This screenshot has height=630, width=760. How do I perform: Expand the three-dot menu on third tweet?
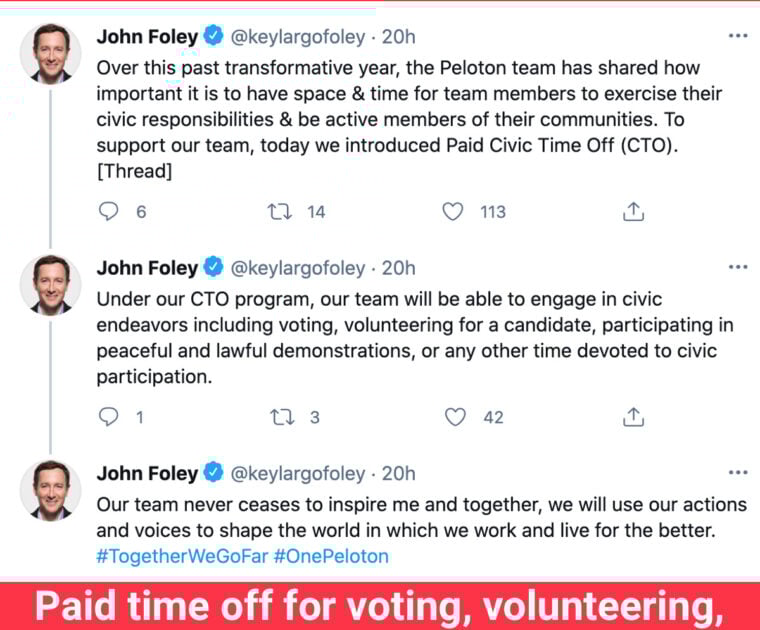click(x=738, y=473)
